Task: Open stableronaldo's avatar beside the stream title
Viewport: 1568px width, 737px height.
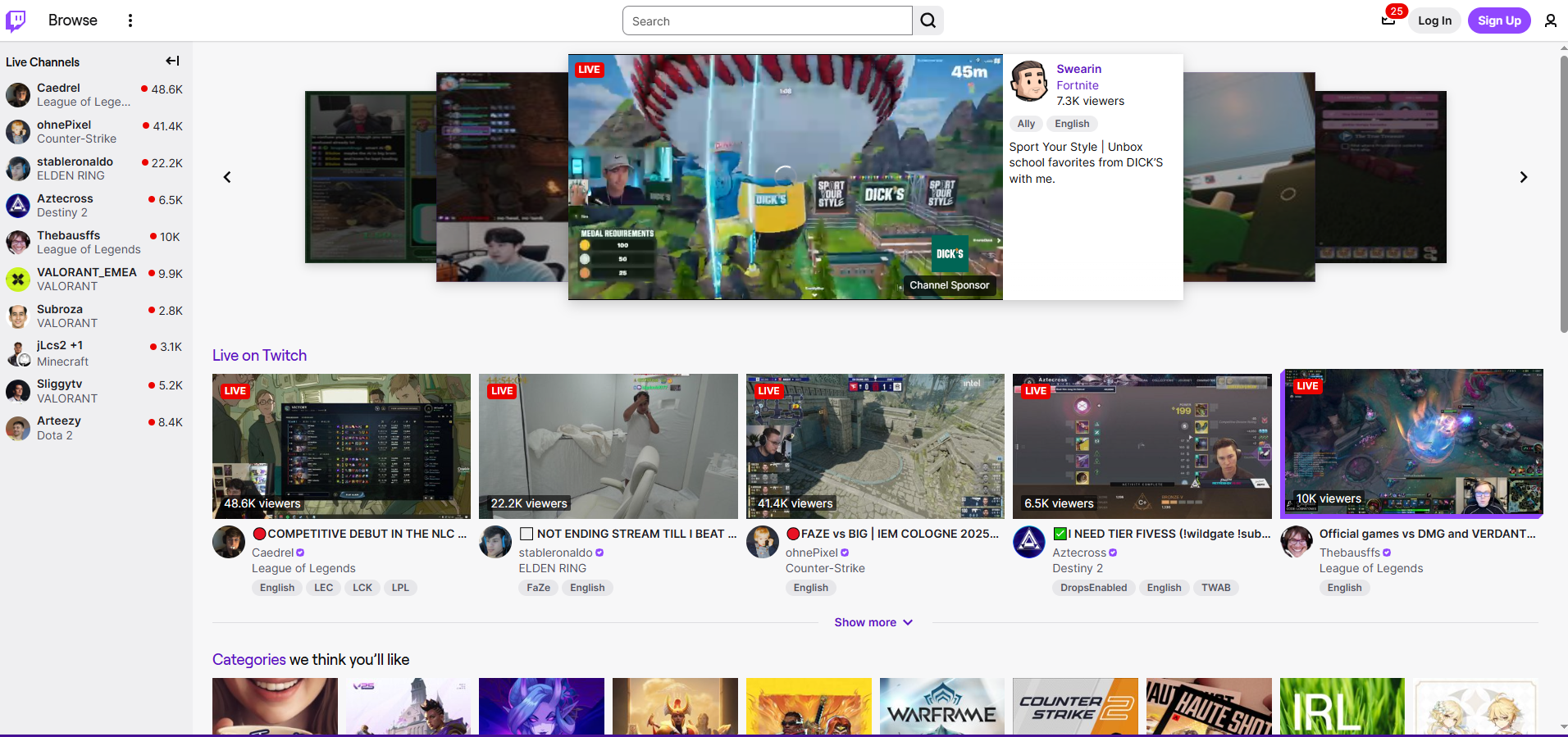Action: 495,542
